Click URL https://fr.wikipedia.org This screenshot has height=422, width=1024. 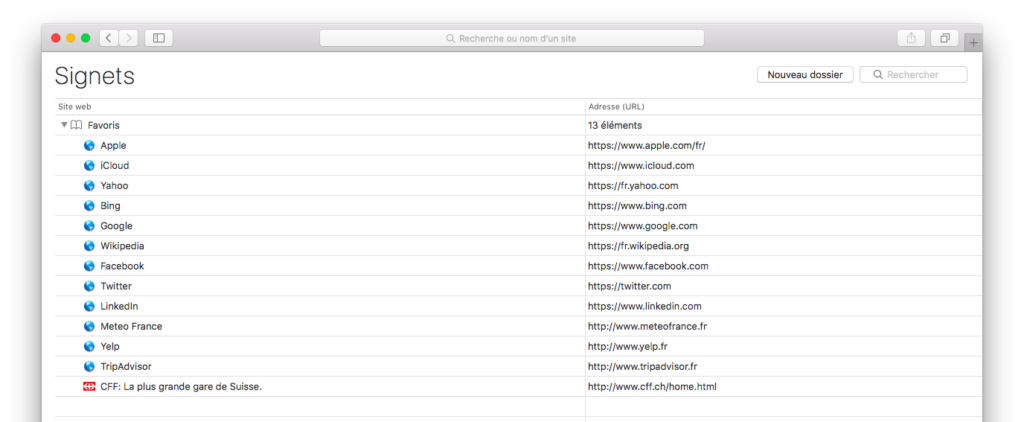point(638,246)
